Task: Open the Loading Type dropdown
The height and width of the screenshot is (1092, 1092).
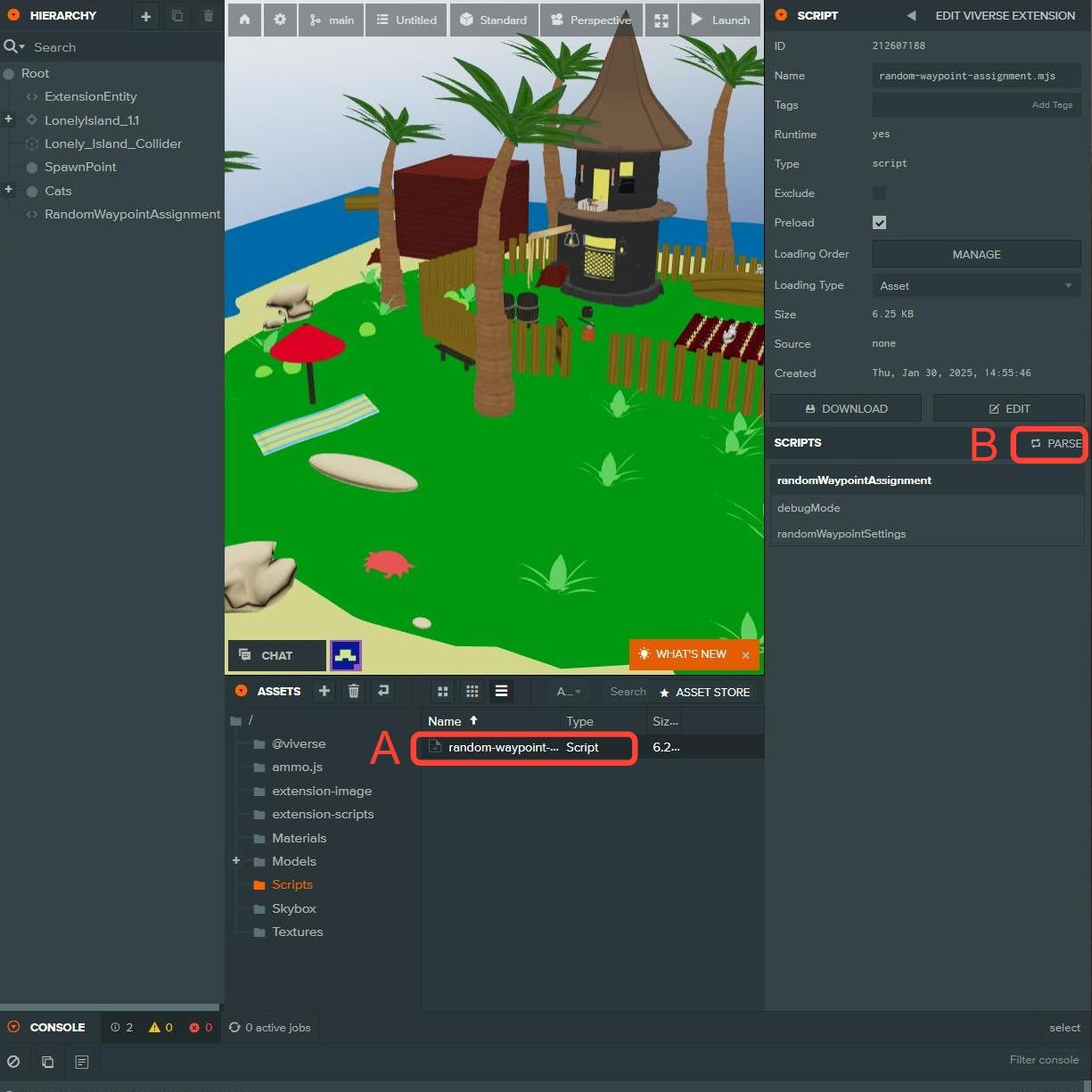Action: click(x=976, y=286)
